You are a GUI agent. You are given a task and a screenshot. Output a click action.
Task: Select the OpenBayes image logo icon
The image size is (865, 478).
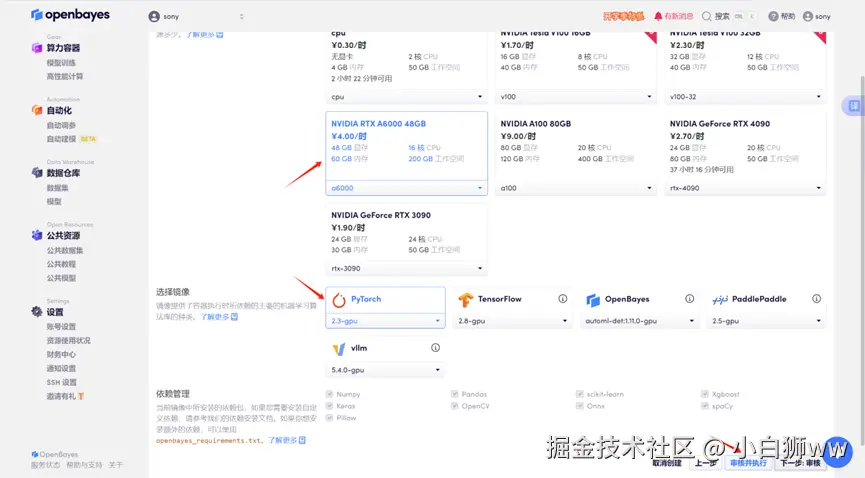coord(593,300)
